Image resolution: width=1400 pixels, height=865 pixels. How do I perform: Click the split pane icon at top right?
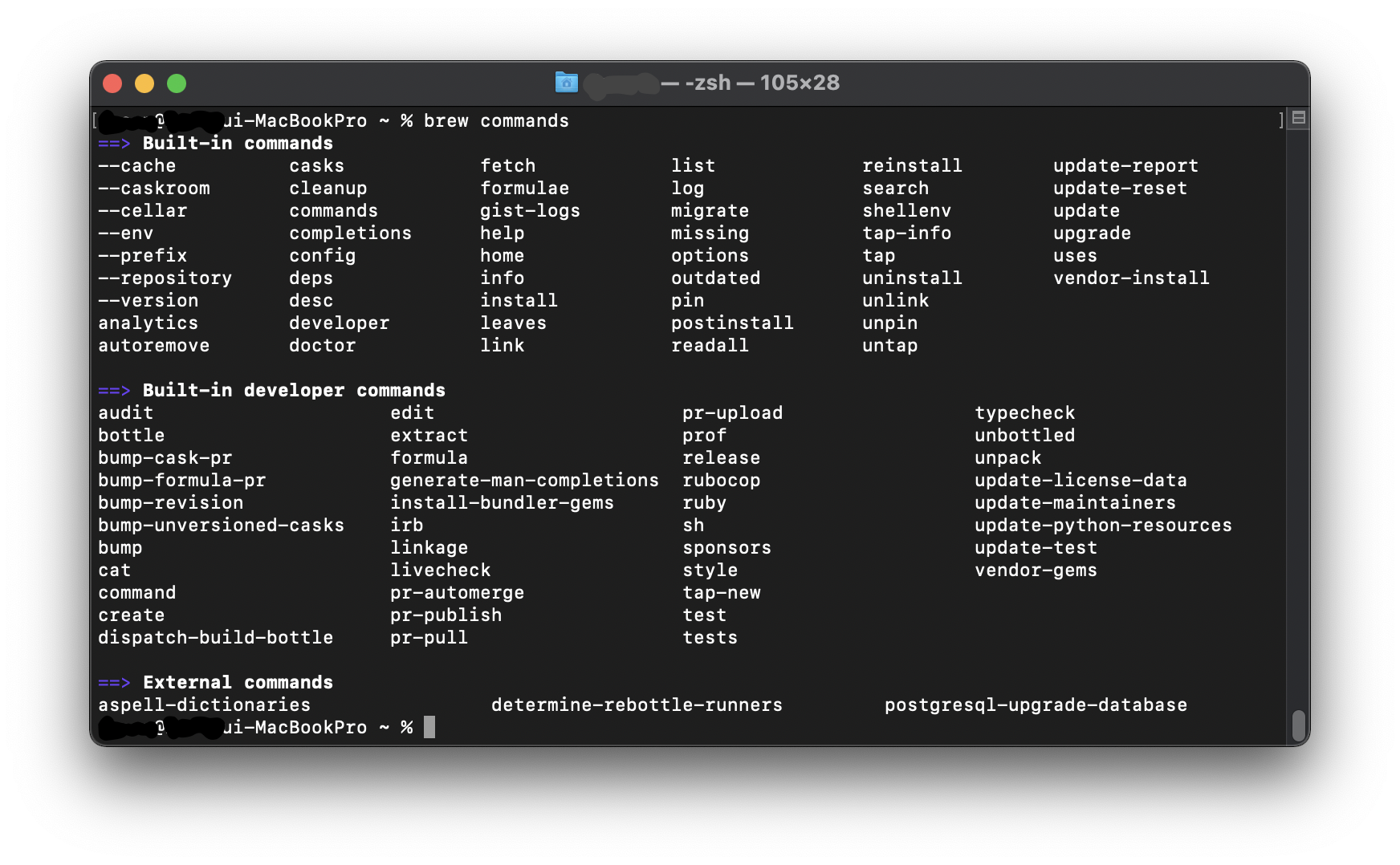[x=1299, y=118]
